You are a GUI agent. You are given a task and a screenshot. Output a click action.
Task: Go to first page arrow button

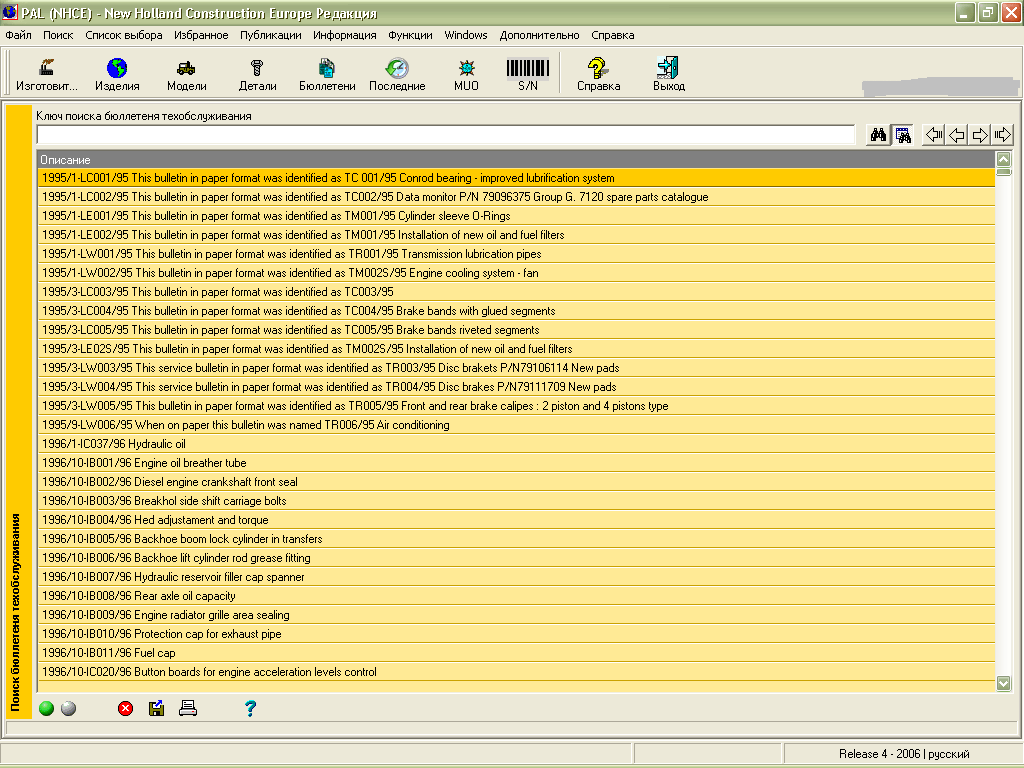[x=934, y=135]
